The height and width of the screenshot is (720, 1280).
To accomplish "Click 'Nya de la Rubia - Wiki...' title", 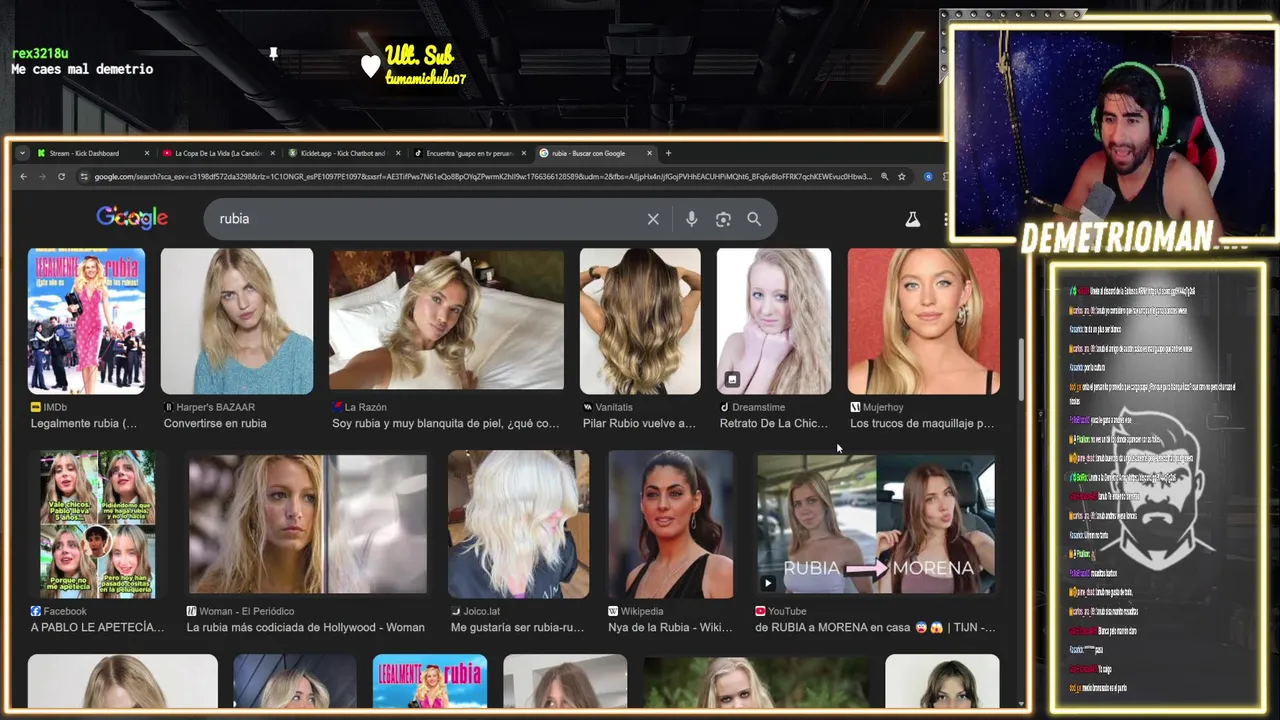I will coord(670,628).
